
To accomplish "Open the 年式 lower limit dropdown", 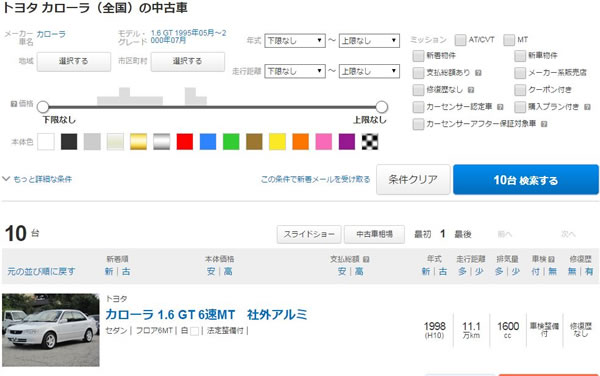I will pos(295,41).
